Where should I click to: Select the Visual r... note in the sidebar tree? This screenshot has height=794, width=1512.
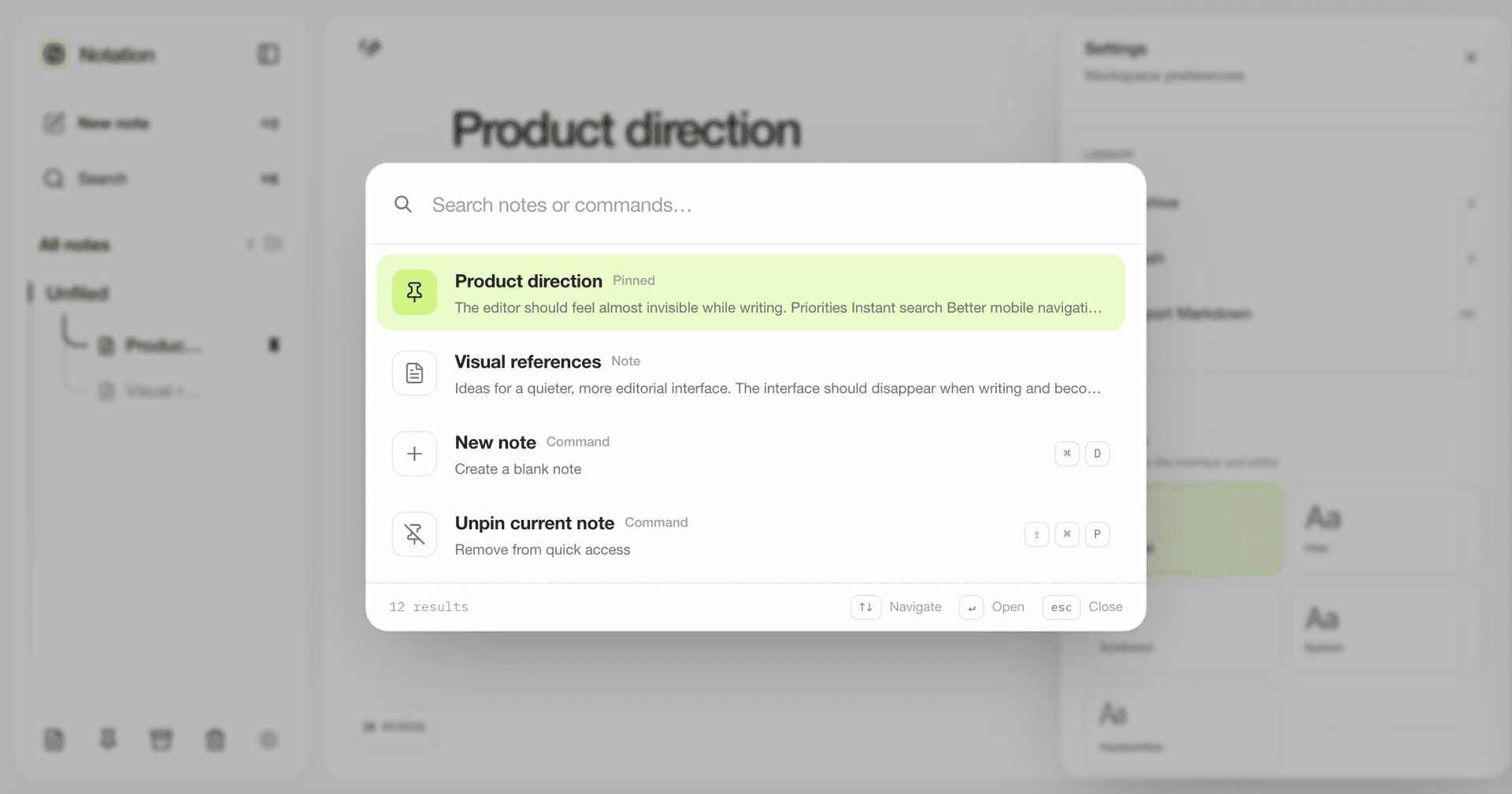point(161,391)
